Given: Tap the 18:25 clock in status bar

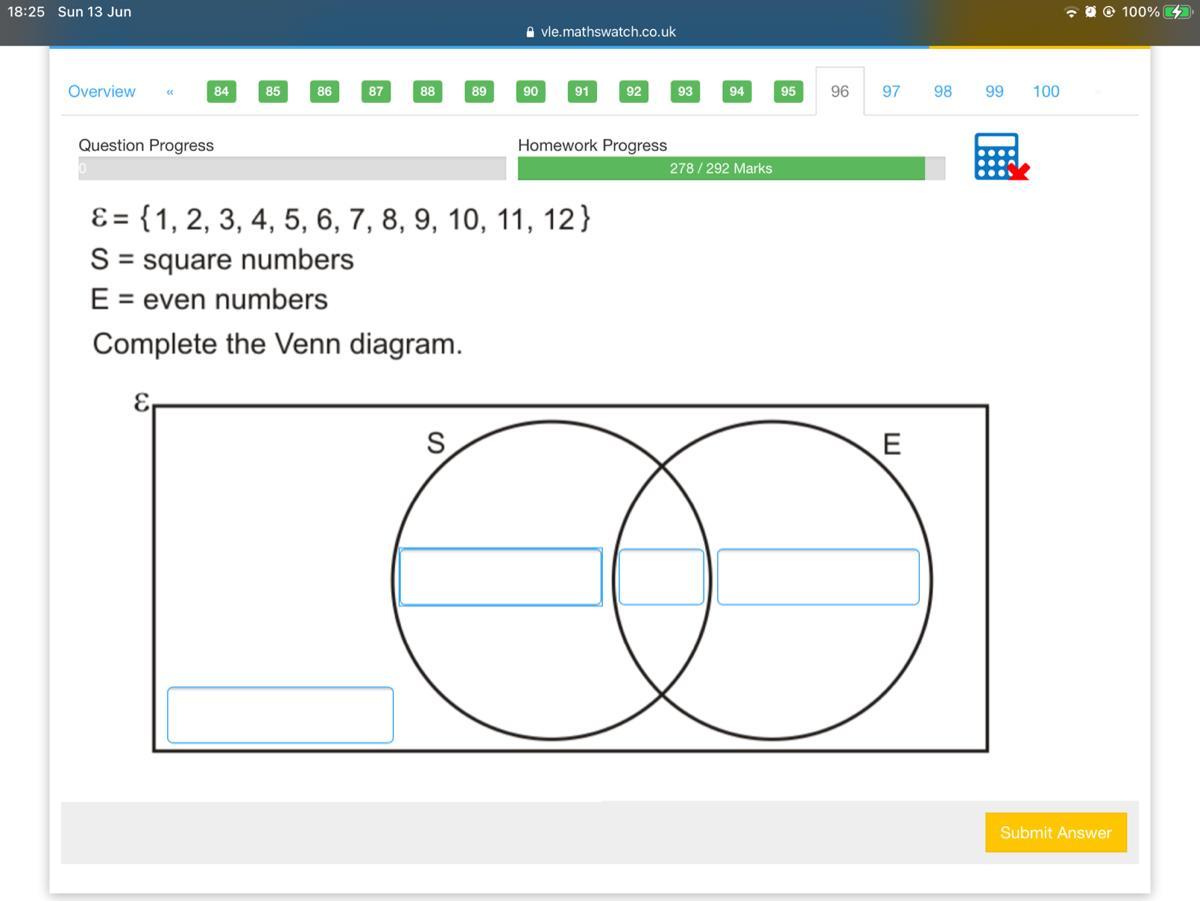Looking at the screenshot, I should [26, 12].
